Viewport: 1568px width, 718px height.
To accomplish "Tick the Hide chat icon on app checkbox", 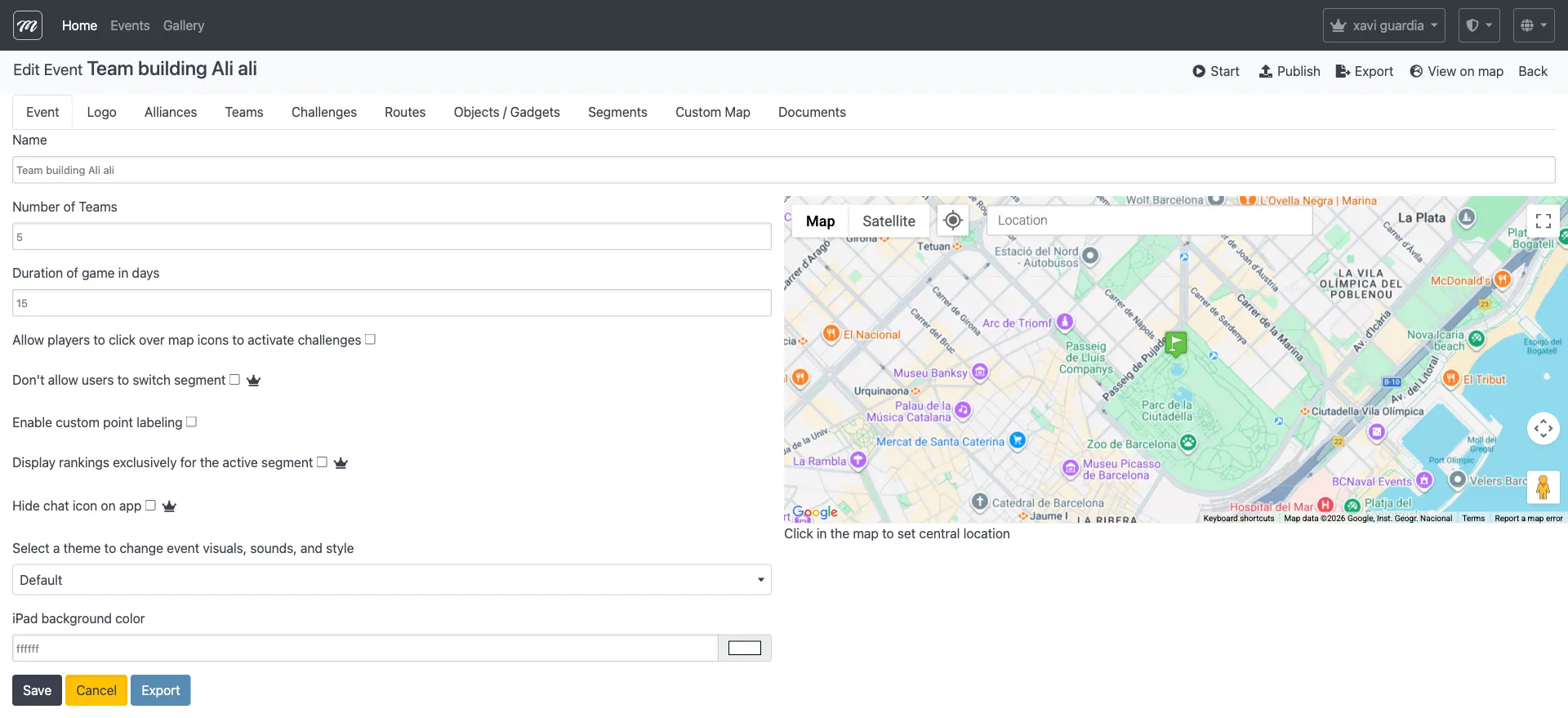I will [150, 506].
